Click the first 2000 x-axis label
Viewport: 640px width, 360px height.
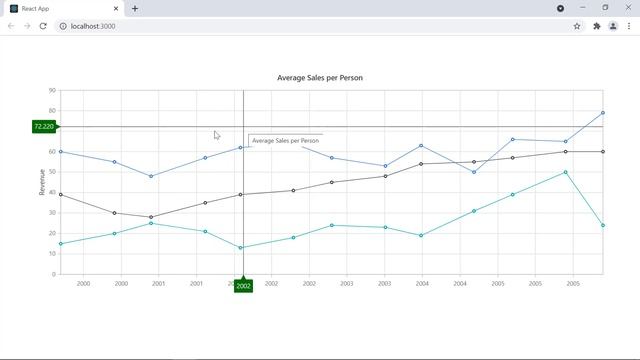(x=83, y=284)
